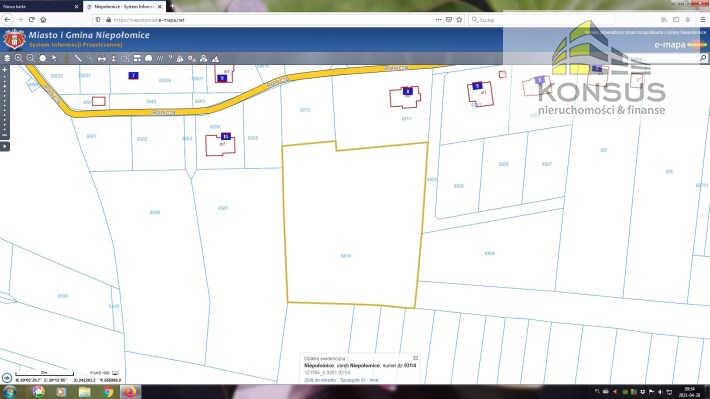Click the zoom-out minus on map slider

click(5, 135)
